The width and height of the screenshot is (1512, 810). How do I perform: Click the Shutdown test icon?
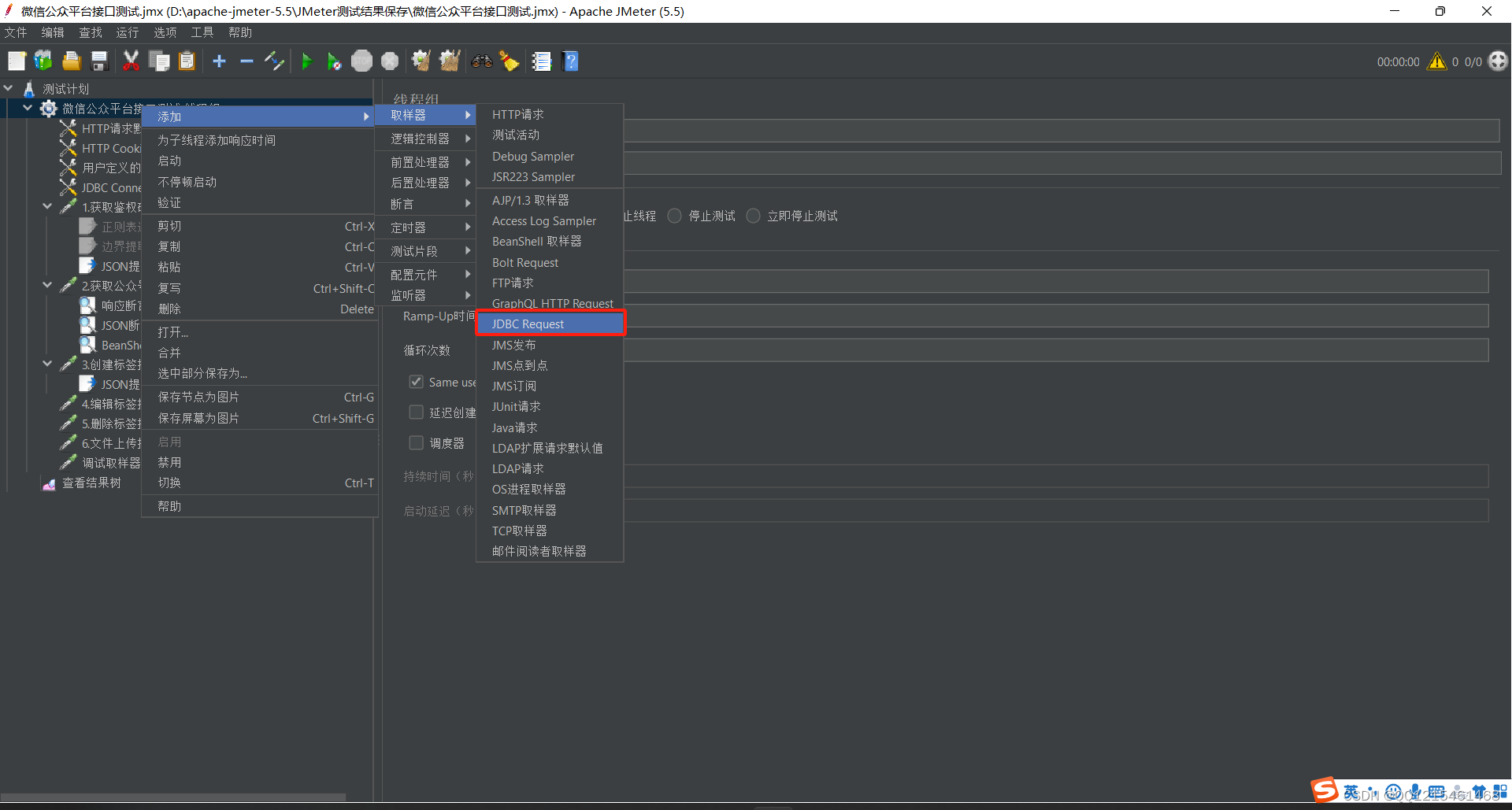coord(390,61)
